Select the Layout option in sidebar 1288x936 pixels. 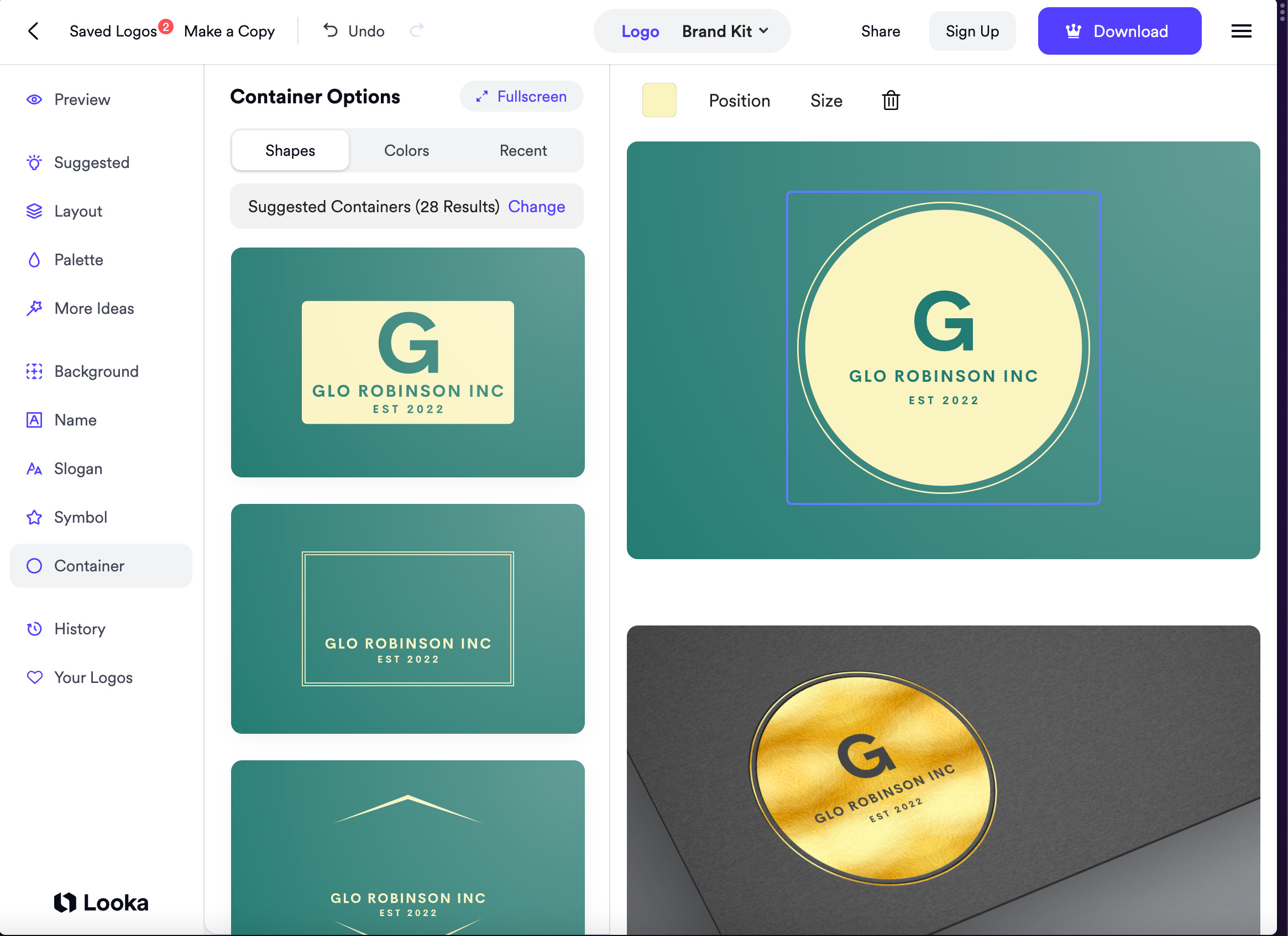click(78, 211)
